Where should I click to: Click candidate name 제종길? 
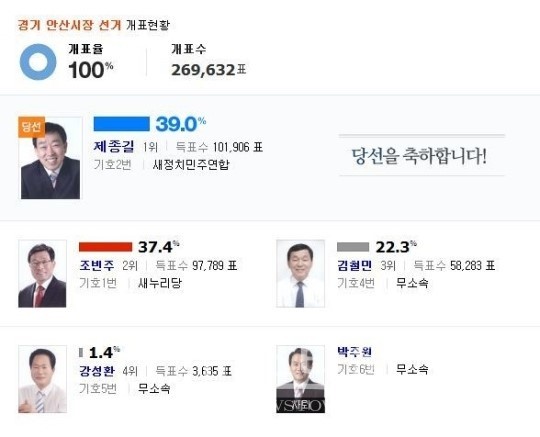pyautogui.click(x=114, y=147)
